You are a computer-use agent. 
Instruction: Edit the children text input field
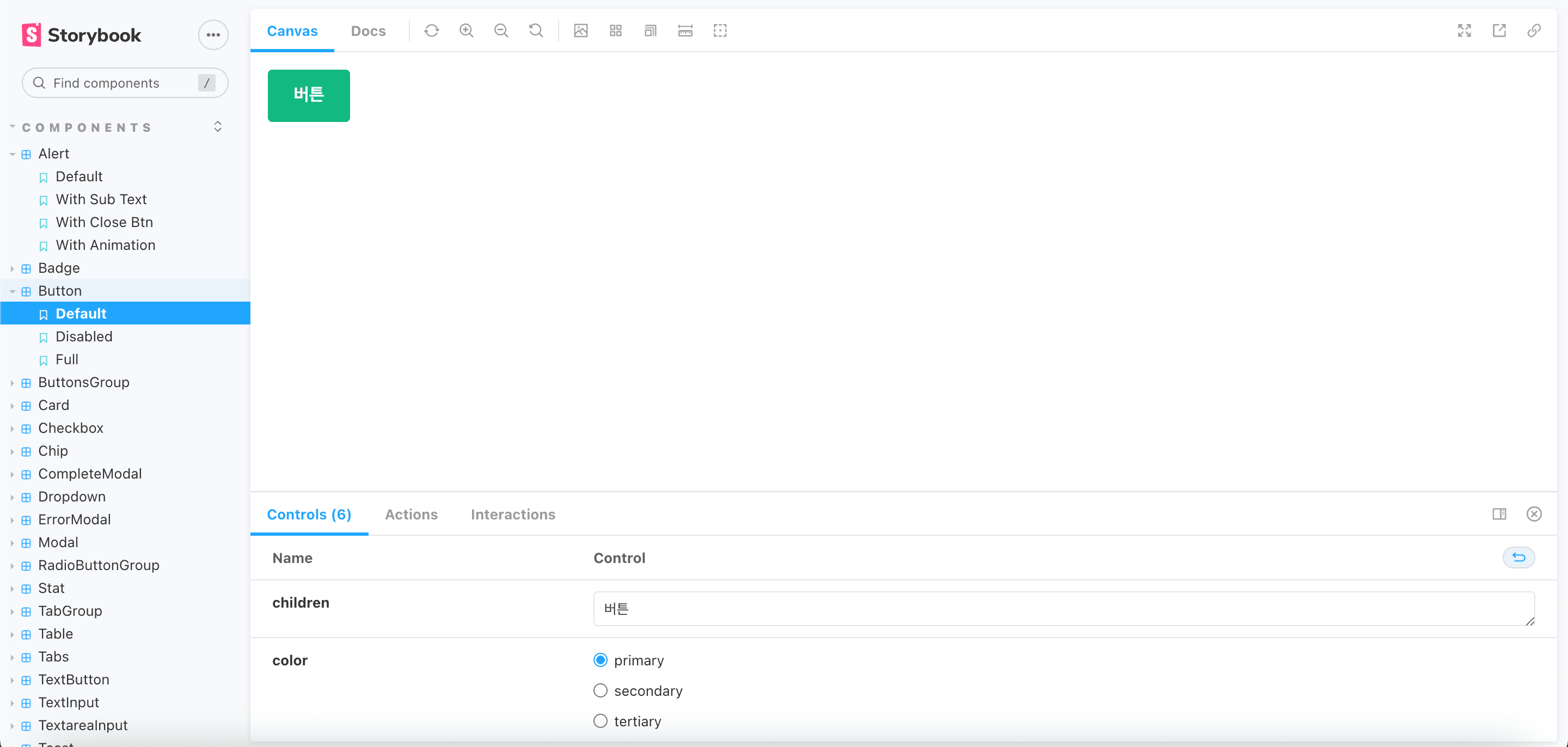tap(1064, 608)
